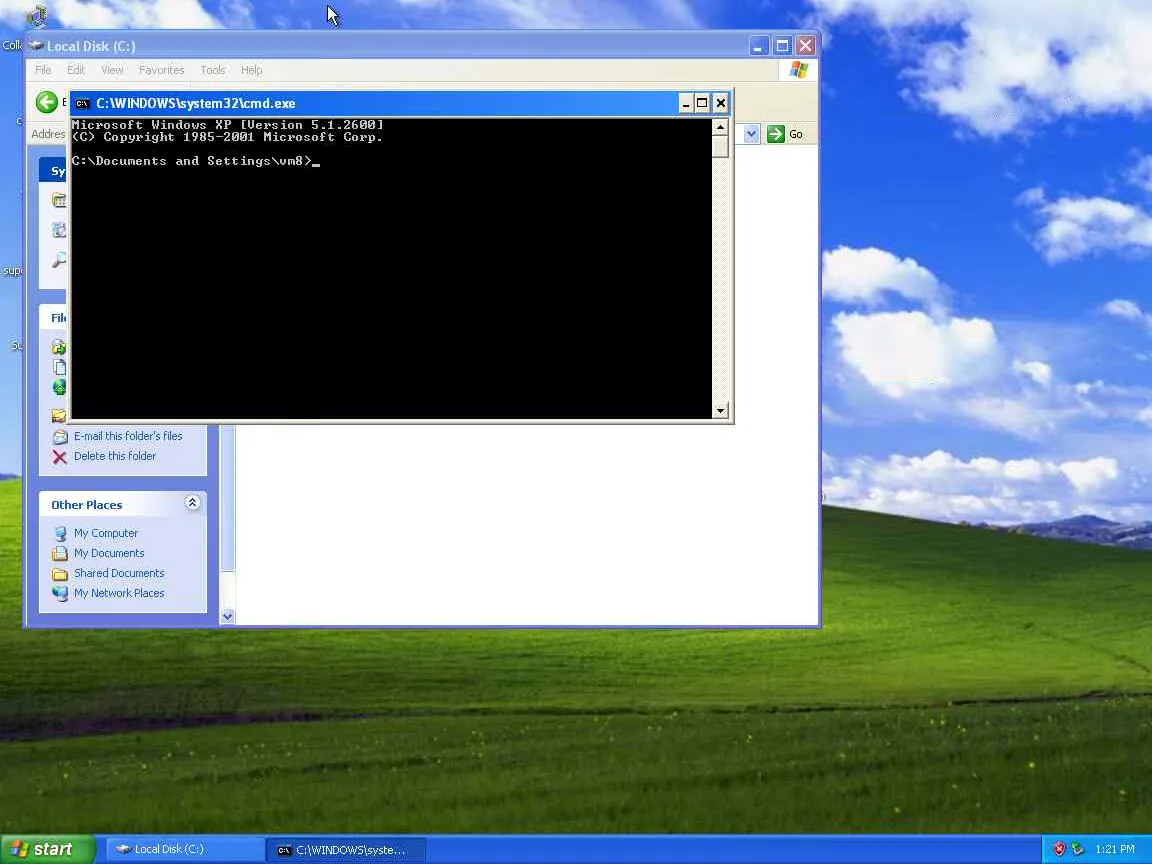1152x864 pixels.
Task: Click the red security shield tray icon
Action: coord(1059,849)
